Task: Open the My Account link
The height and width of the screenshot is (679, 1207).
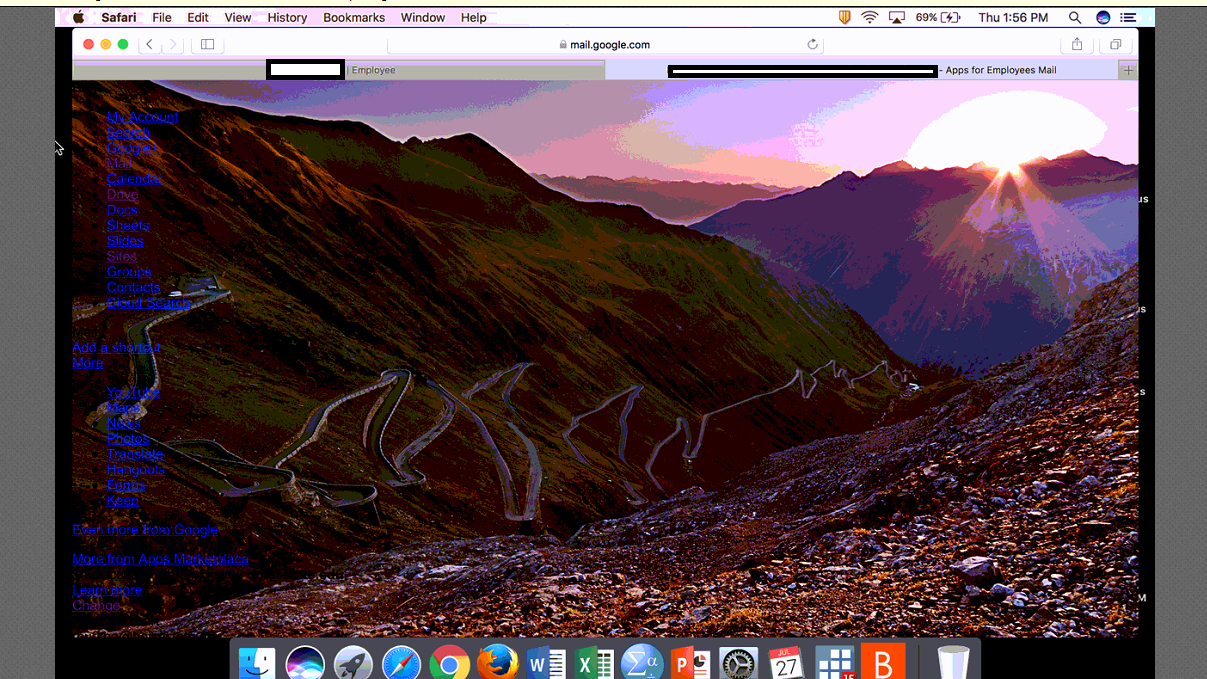Action: tap(142, 117)
